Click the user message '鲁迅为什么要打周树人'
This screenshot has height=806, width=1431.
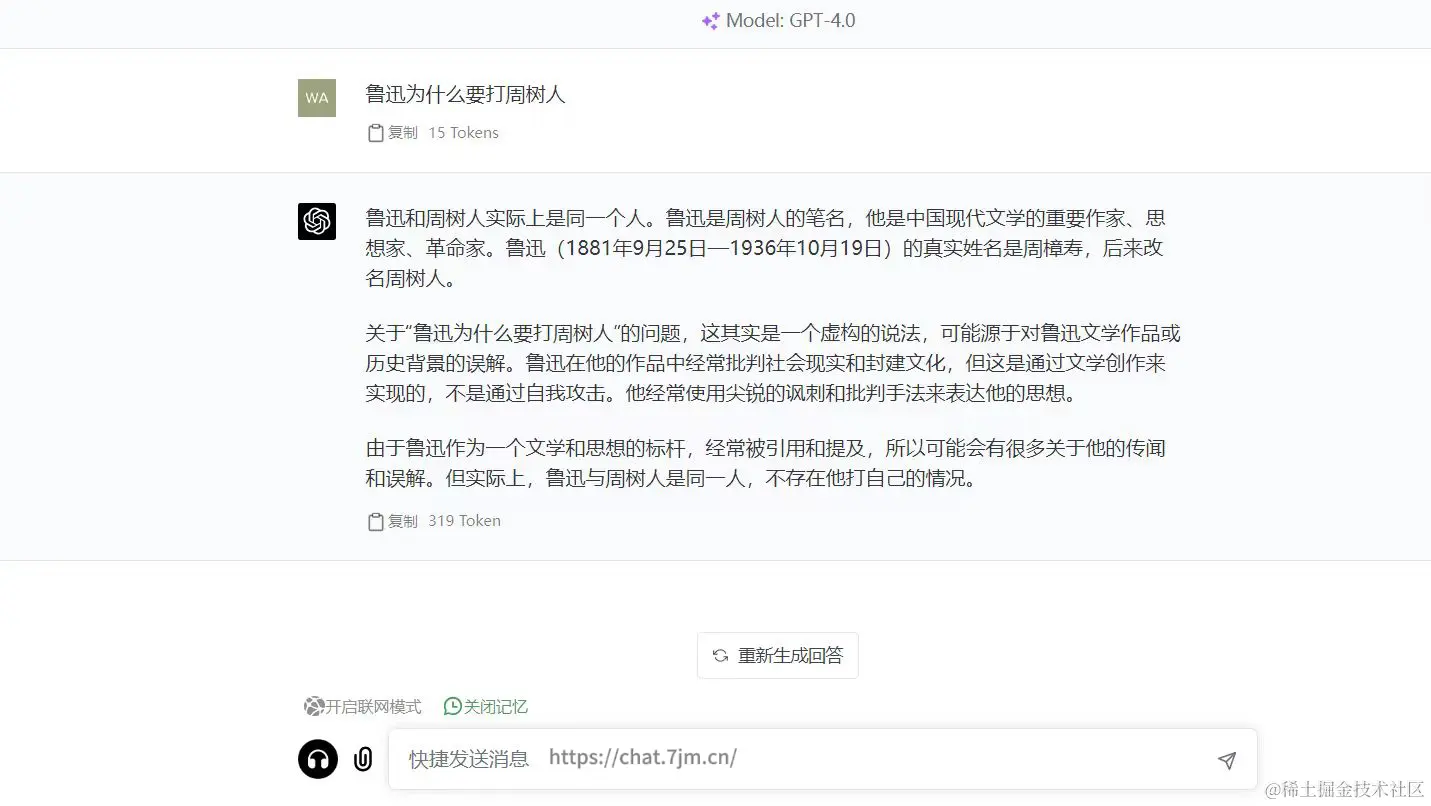point(466,95)
